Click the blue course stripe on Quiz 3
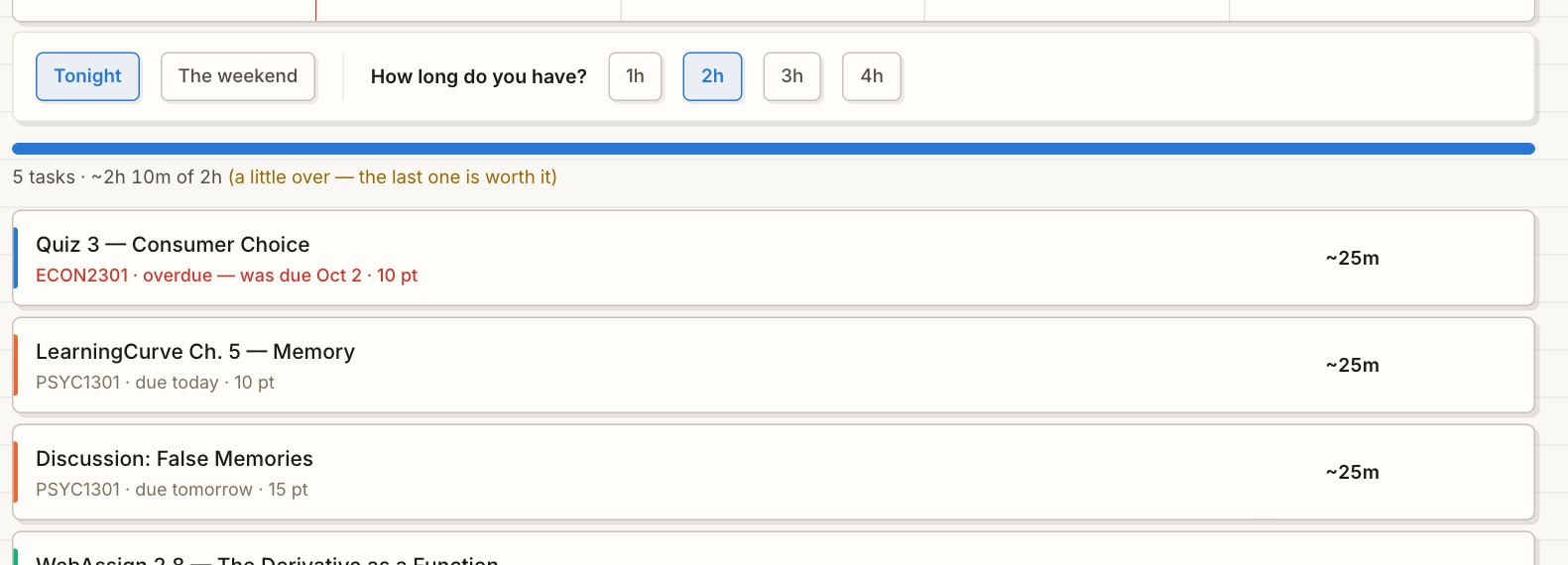This screenshot has width=1568, height=565. coord(15,258)
